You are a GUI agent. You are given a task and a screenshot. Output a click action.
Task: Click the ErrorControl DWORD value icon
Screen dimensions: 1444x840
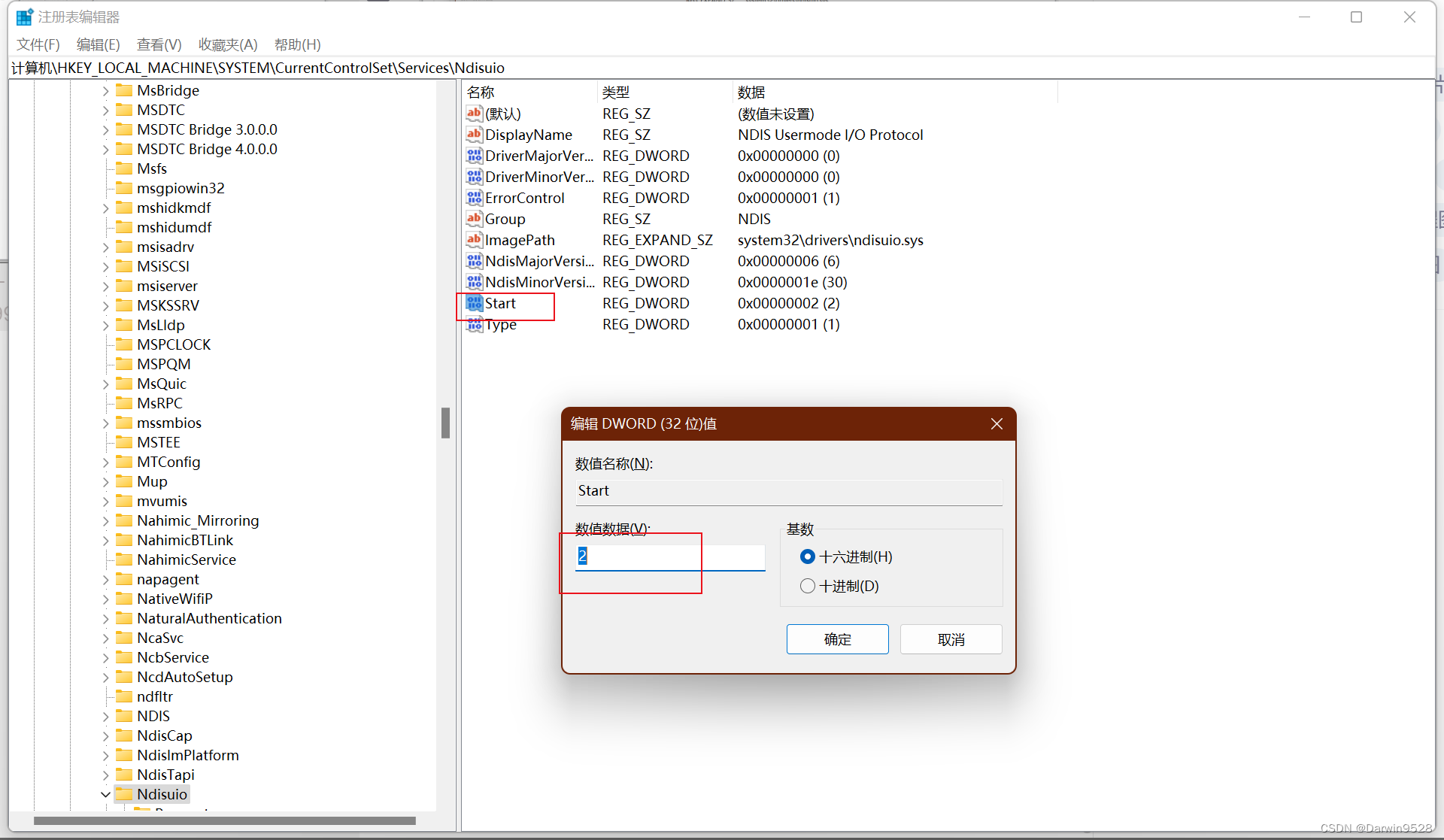474,198
